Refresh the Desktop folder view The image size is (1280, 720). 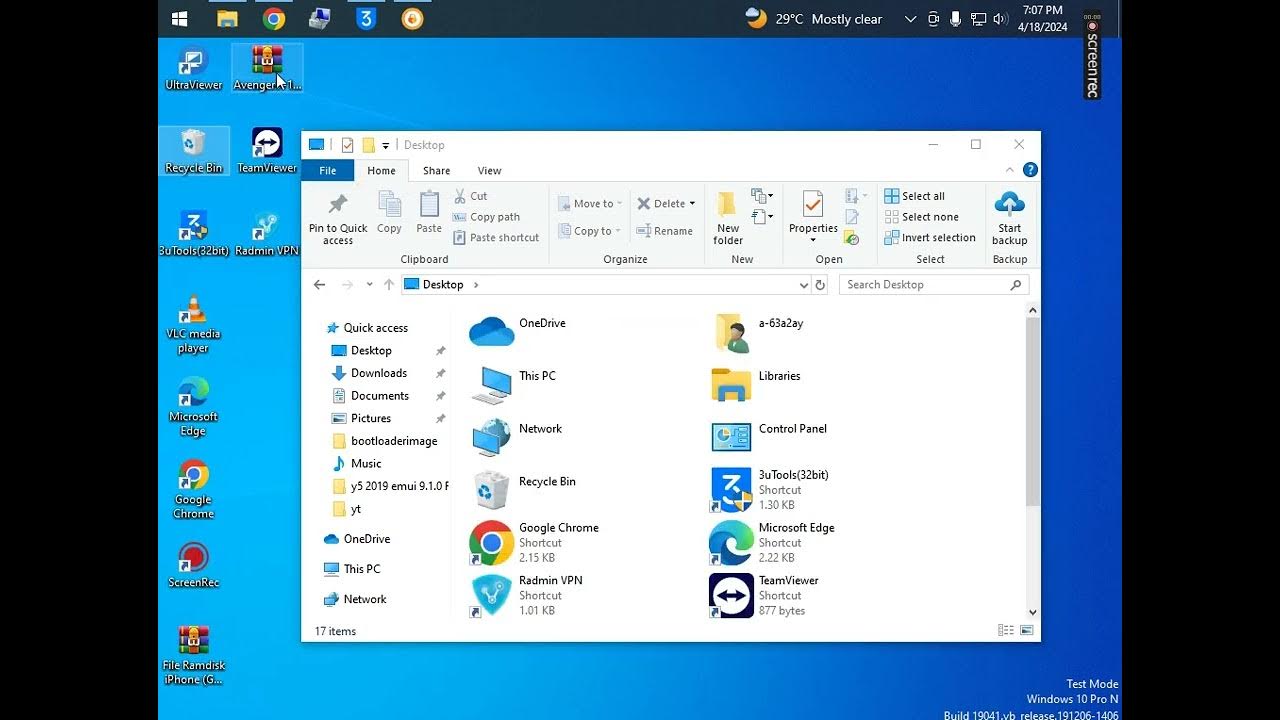tap(820, 285)
